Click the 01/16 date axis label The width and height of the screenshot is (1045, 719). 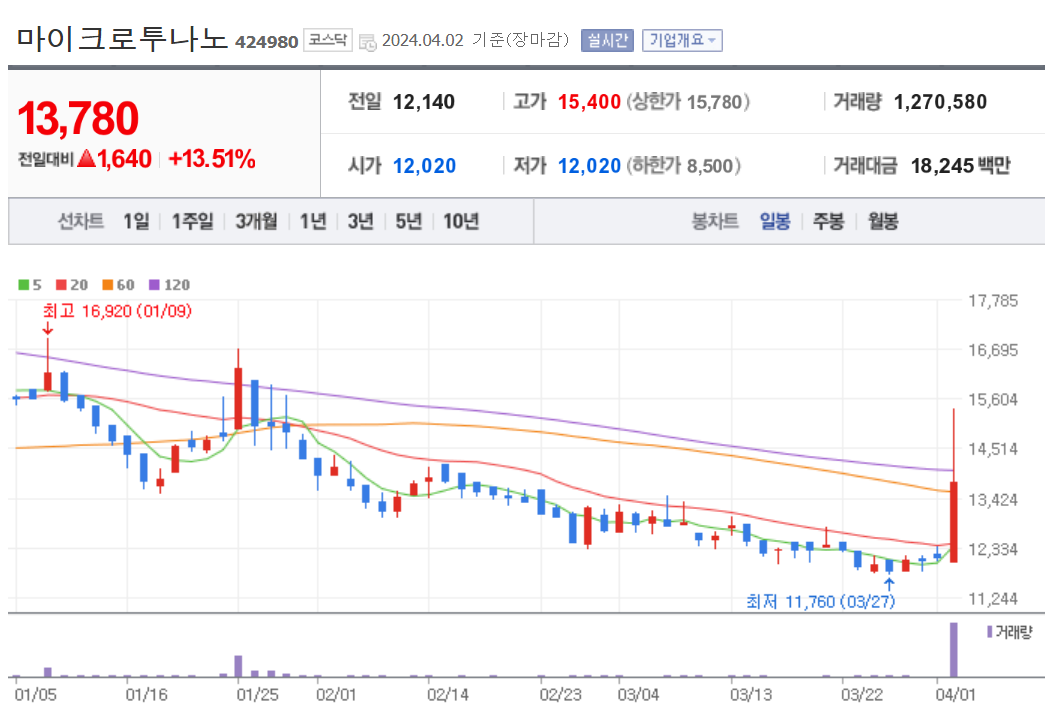147,695
